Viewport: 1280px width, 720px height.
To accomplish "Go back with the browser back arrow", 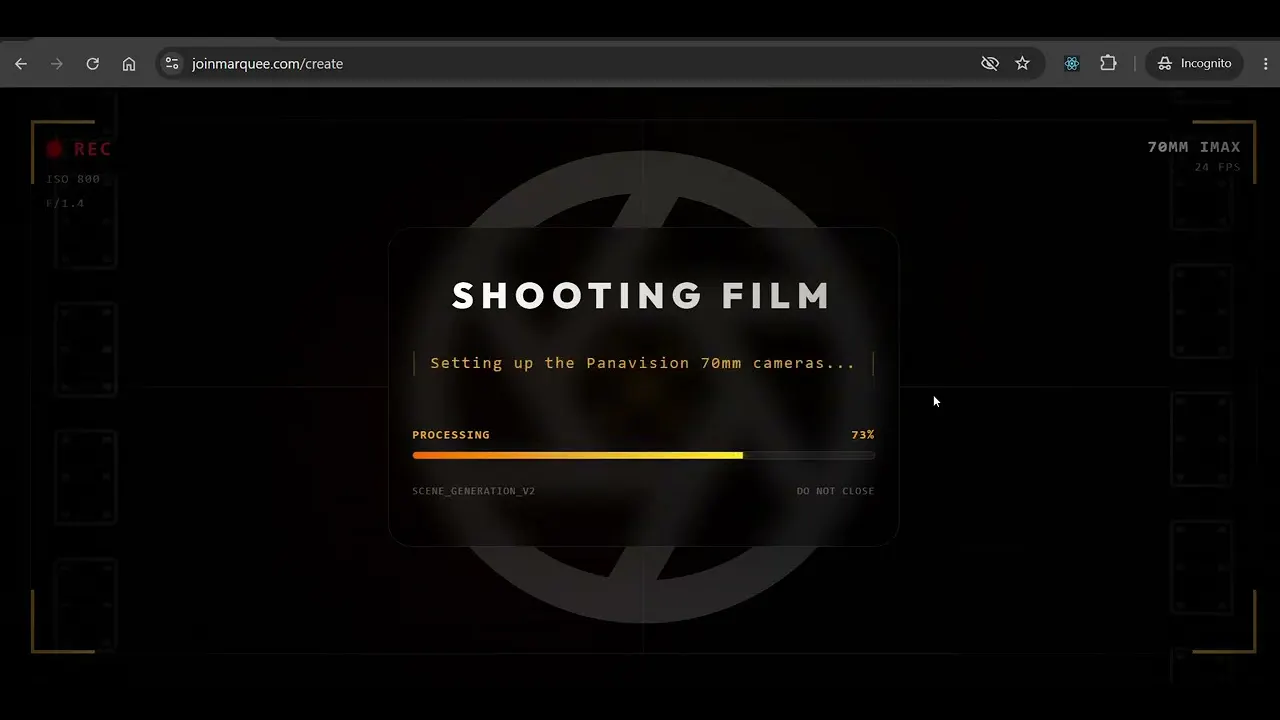I will point(21,63).
